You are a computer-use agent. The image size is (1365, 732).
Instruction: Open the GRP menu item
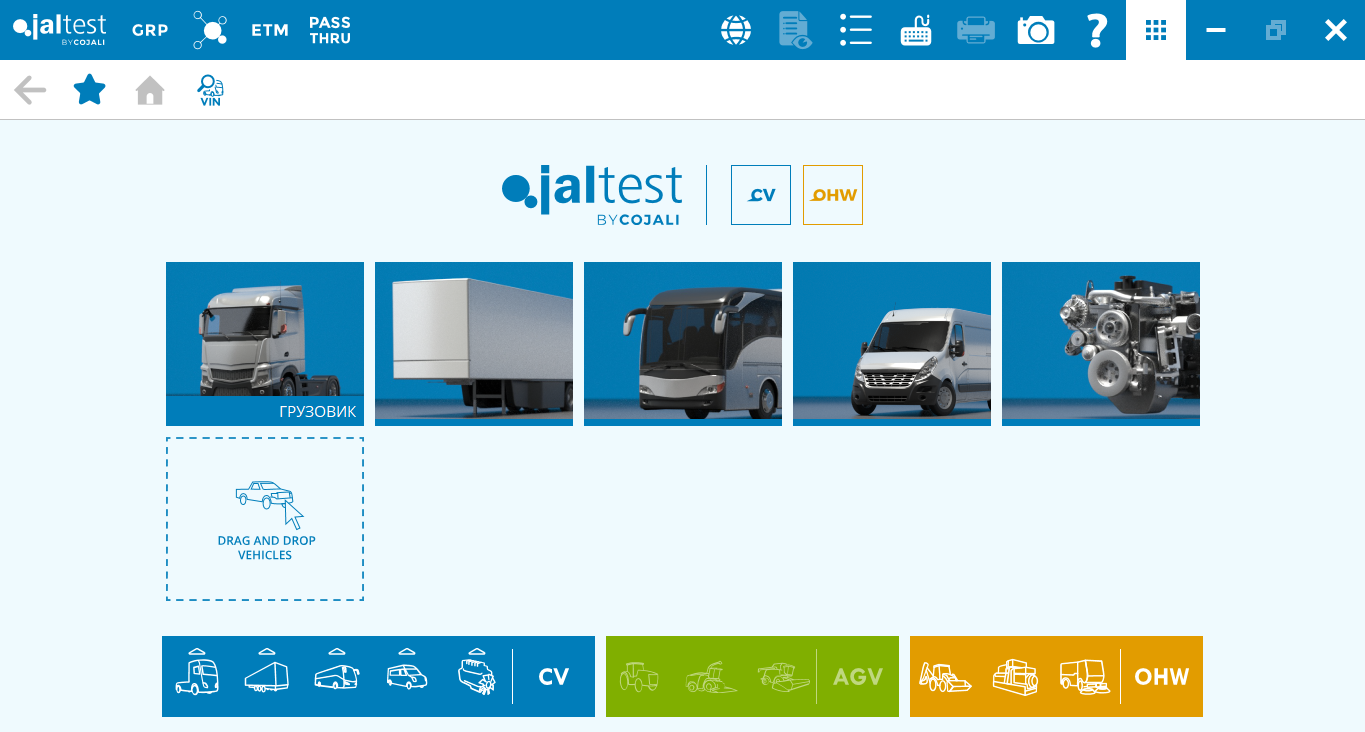pos(150,30)
